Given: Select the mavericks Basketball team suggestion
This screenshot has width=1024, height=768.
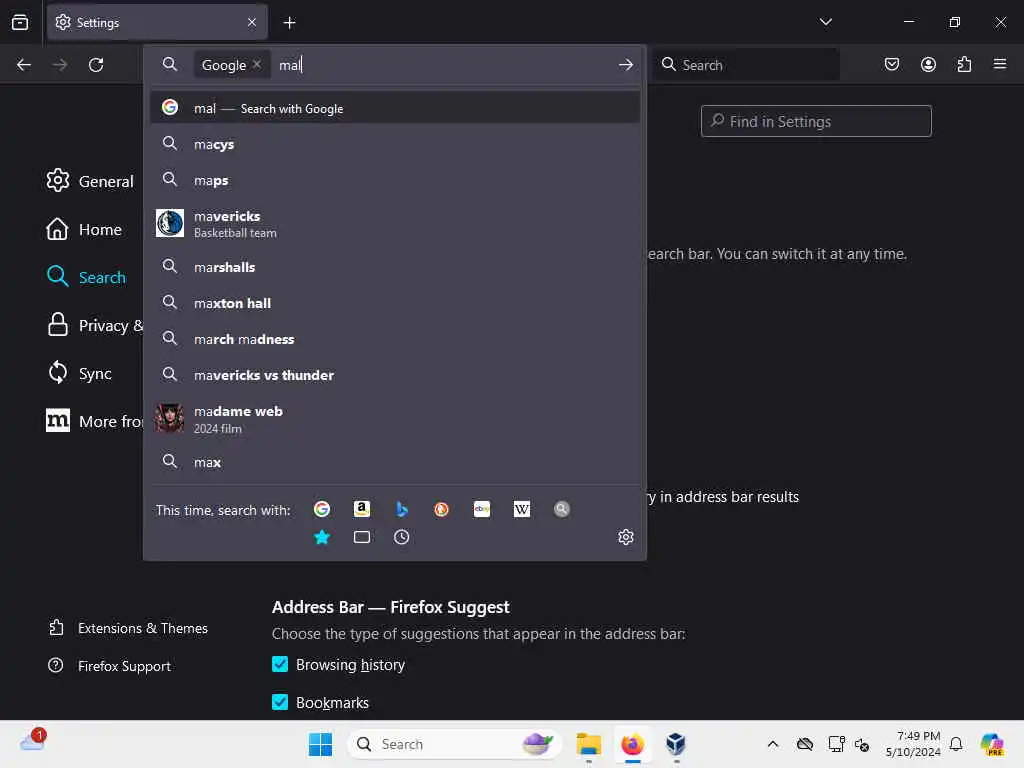Looking at the screenshot, I should pos(395,223).
